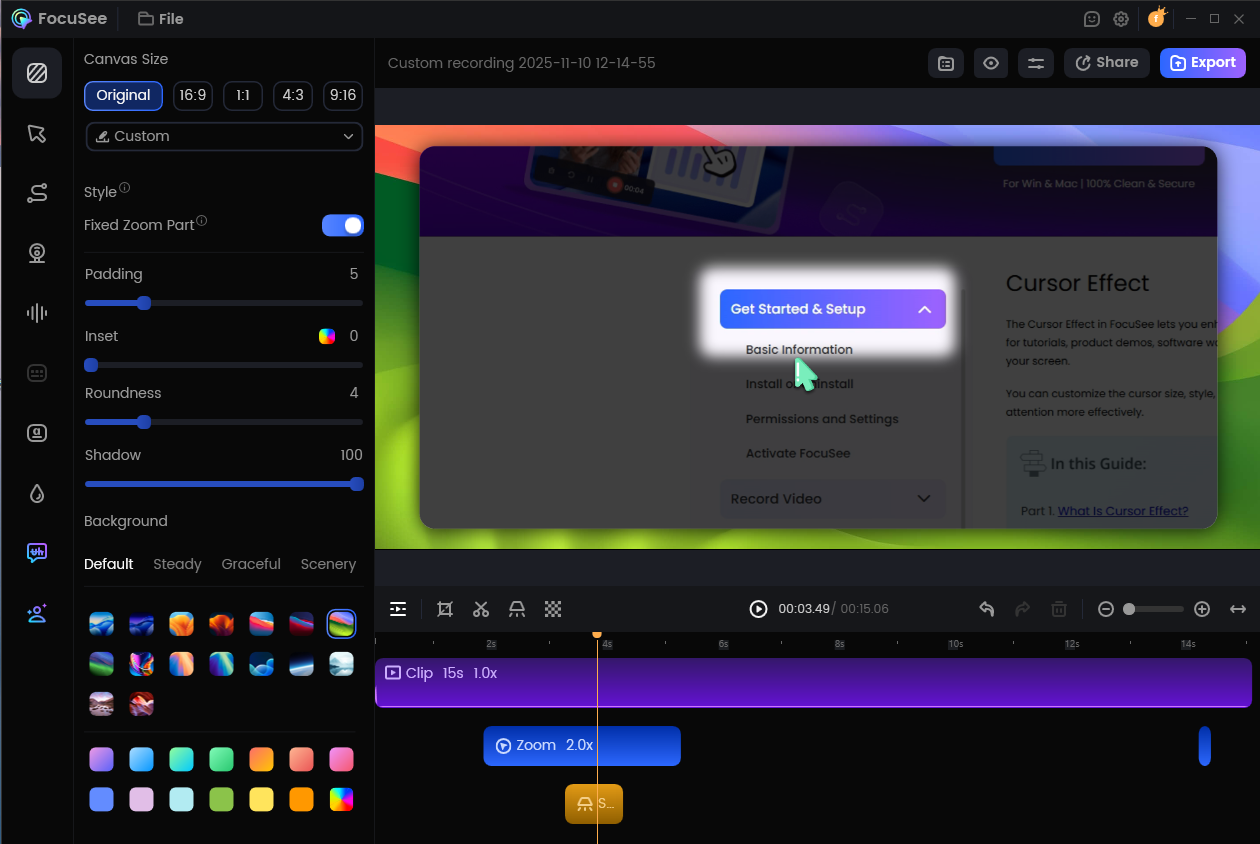Toggle the timeline tracks list icon
Image resolution: width=1260 pixels, height=844 pixels.
(398, 609)
